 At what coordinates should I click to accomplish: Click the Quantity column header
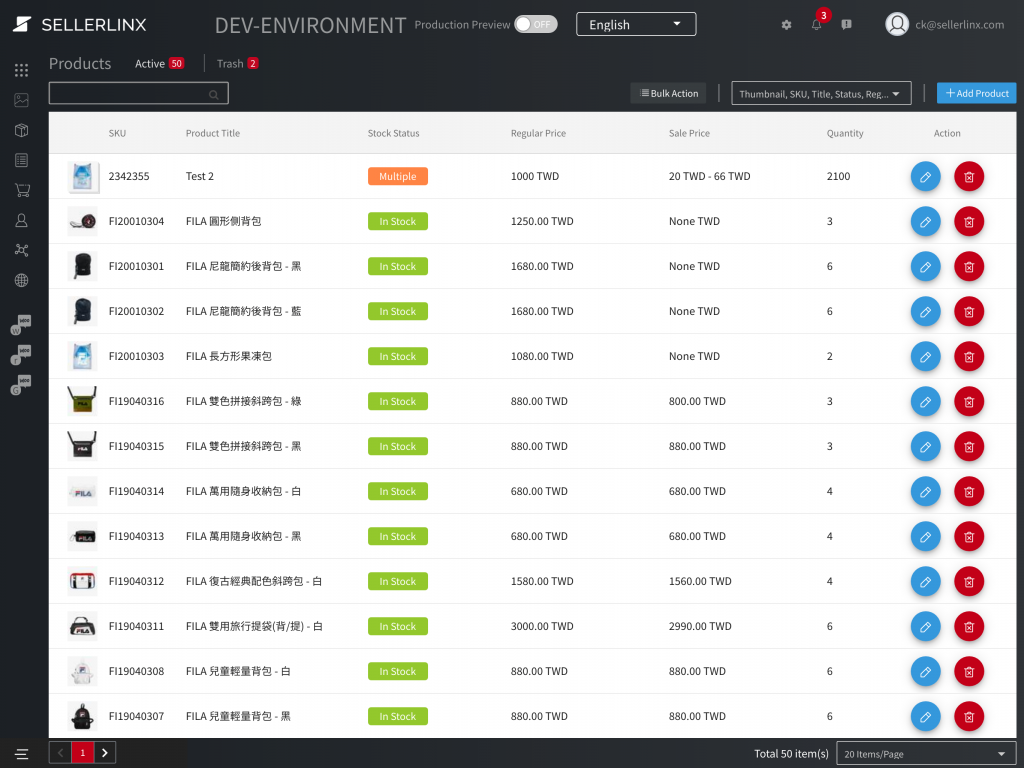pos(845,133)
